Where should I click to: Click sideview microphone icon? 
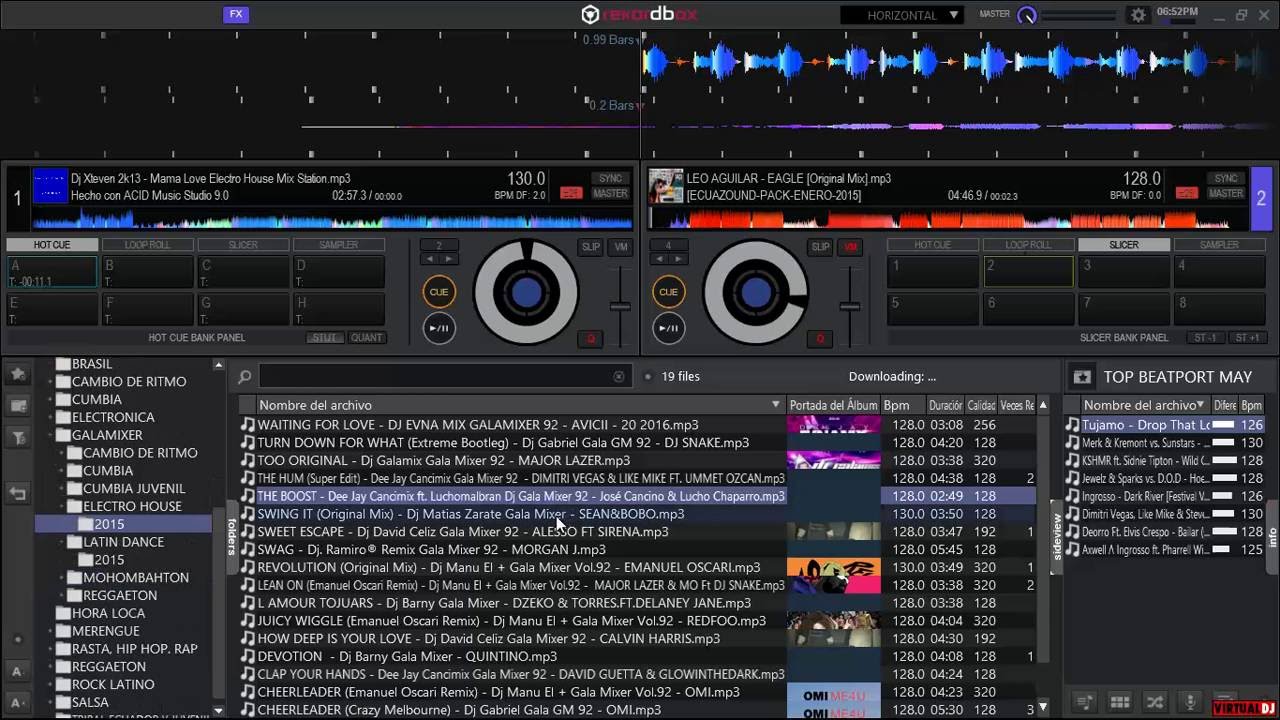[x=1190, y=702]
